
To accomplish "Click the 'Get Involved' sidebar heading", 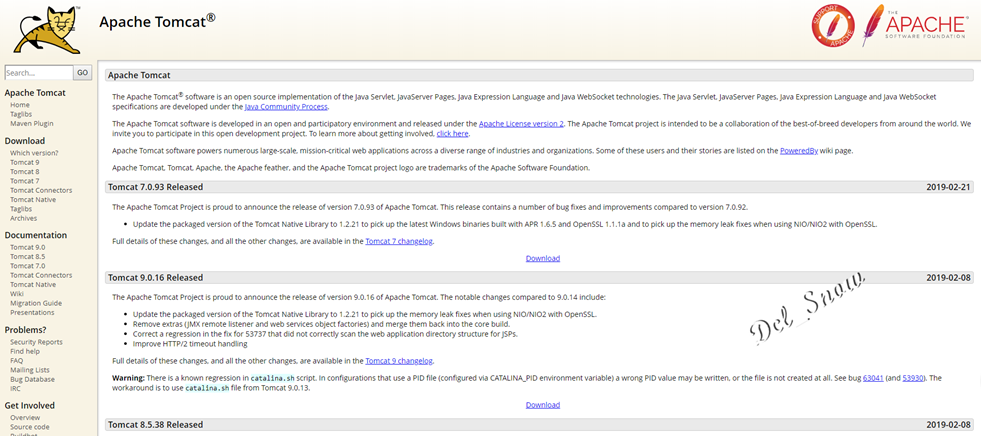I will [29, 405].
